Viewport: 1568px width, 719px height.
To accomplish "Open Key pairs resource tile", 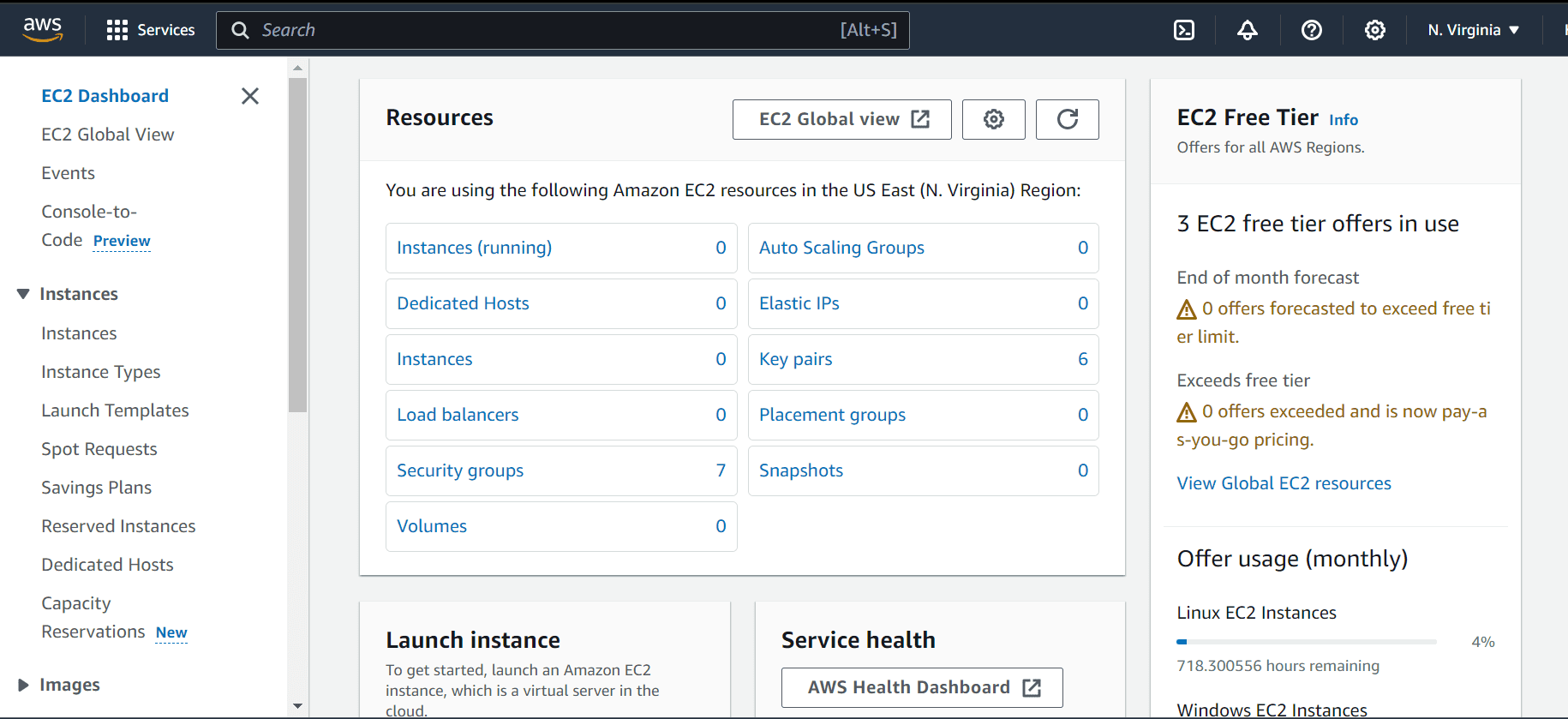I will [x=924, y=359].
